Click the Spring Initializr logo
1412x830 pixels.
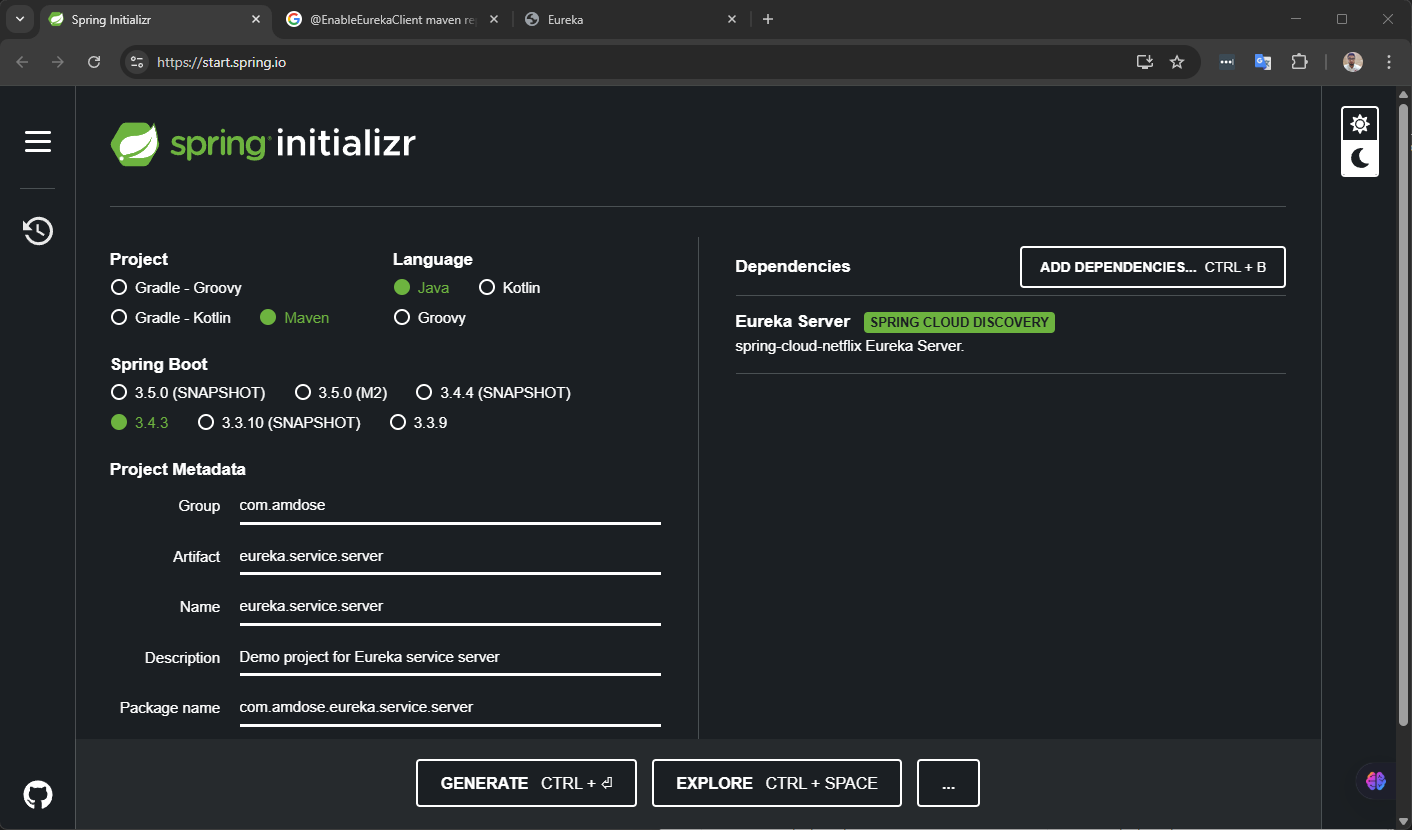click(263, 144)
